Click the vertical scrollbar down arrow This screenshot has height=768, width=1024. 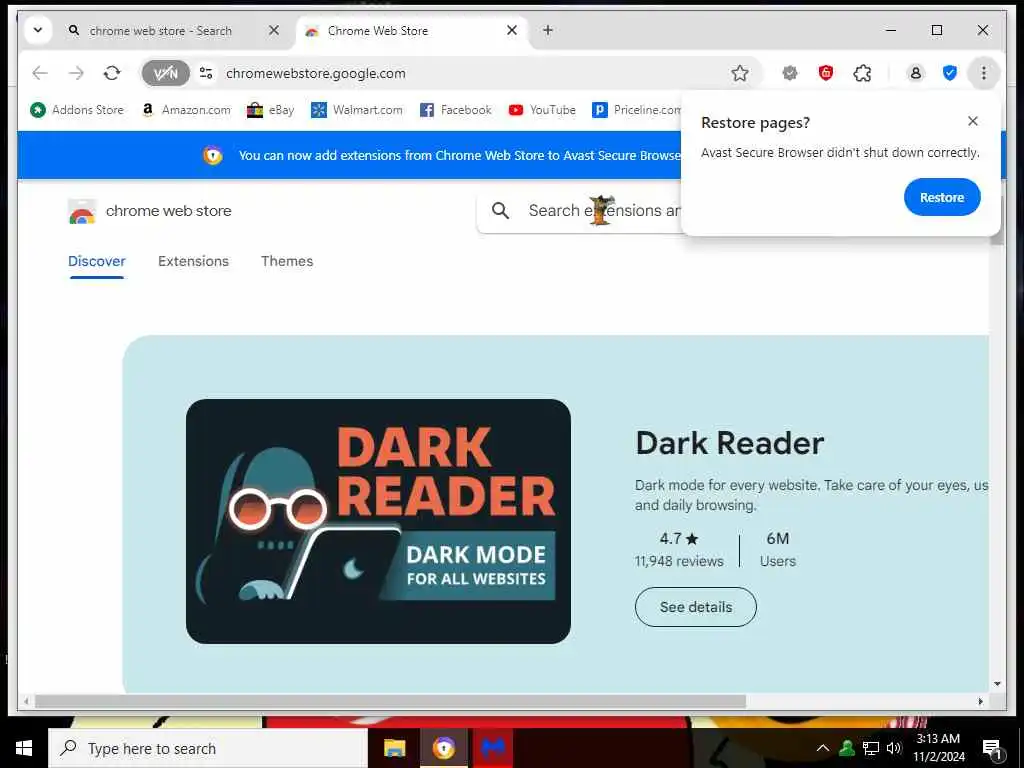[x=997, y=684]
